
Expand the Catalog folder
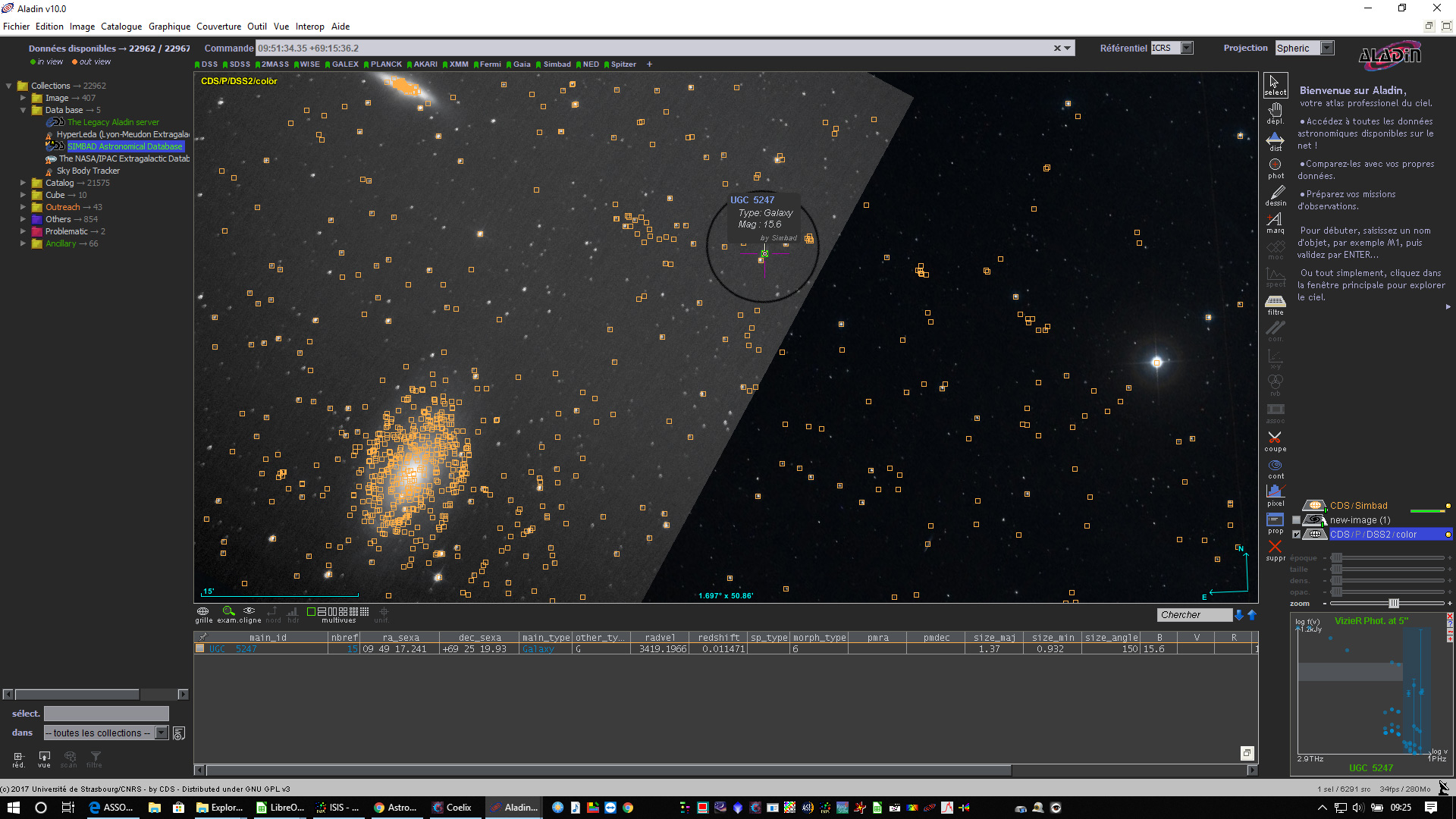[x=23, y=183]
